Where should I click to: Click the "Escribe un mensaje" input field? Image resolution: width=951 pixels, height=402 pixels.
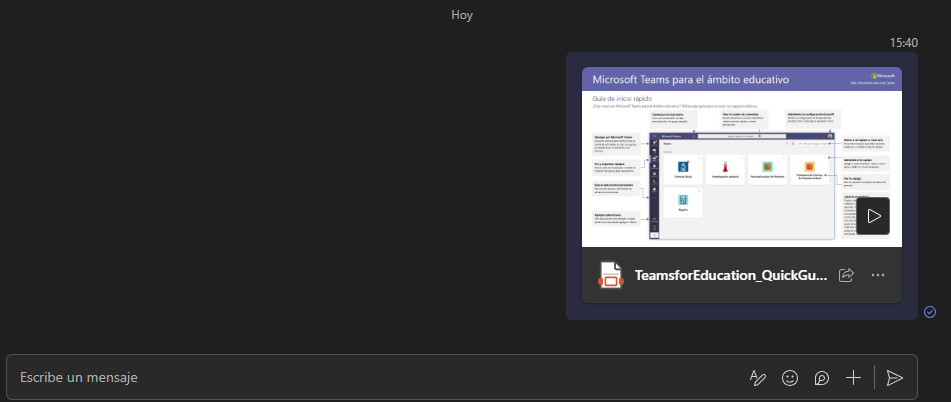tap(370, 377)
